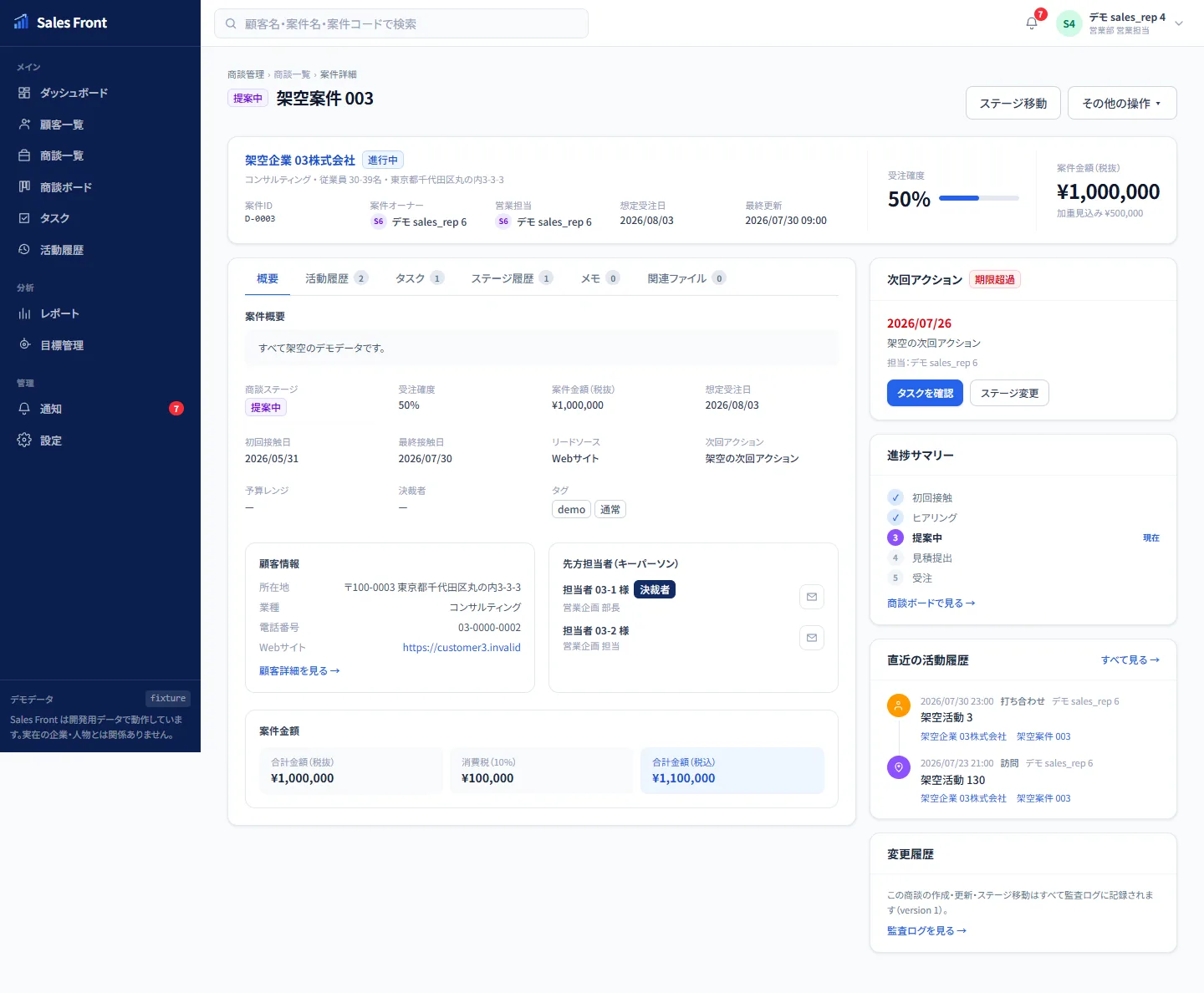
Task: Click the 商談一覧 briefcase icon
Action: point(24,155)
